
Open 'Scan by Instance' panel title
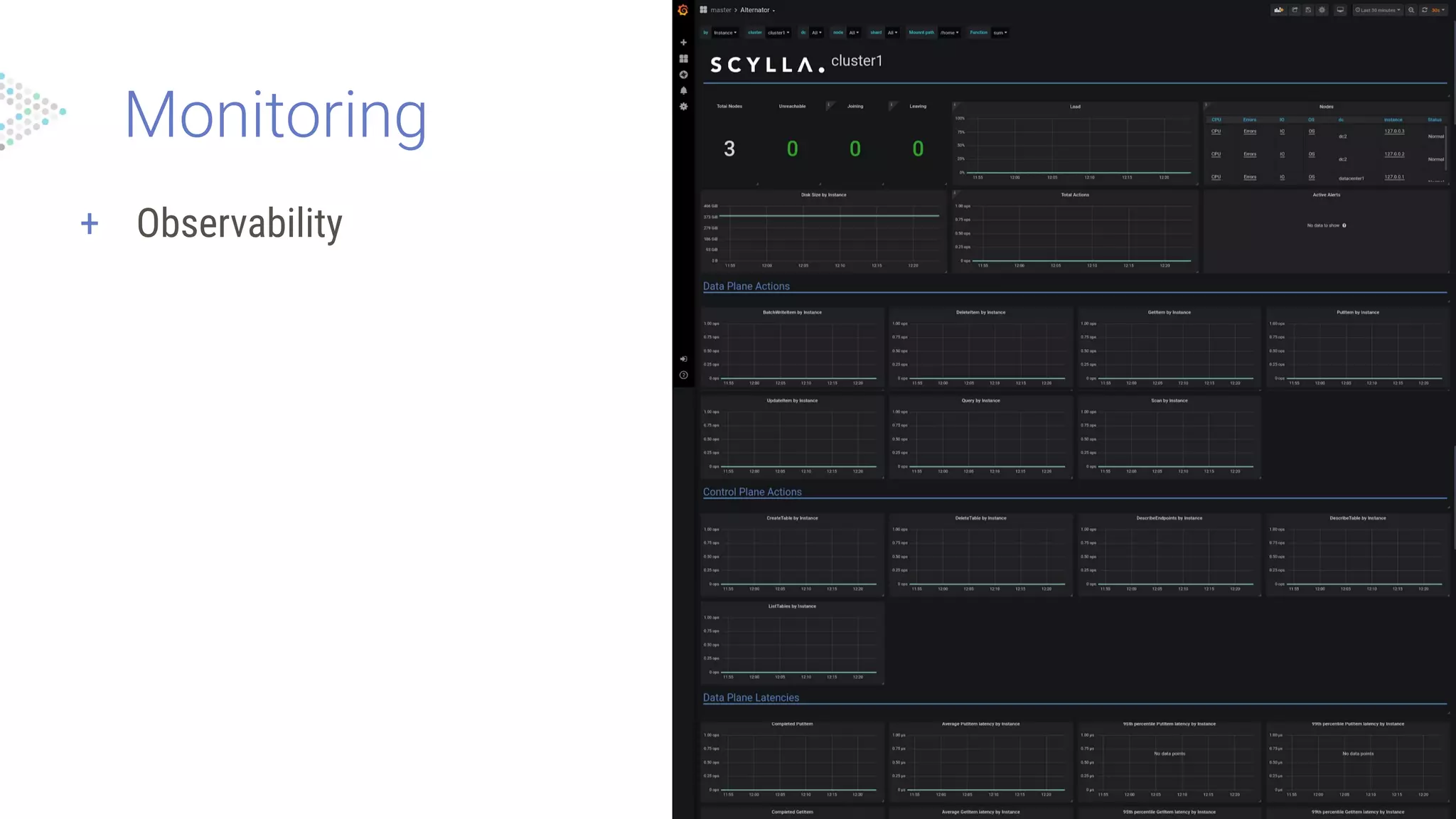(1169, 400)
